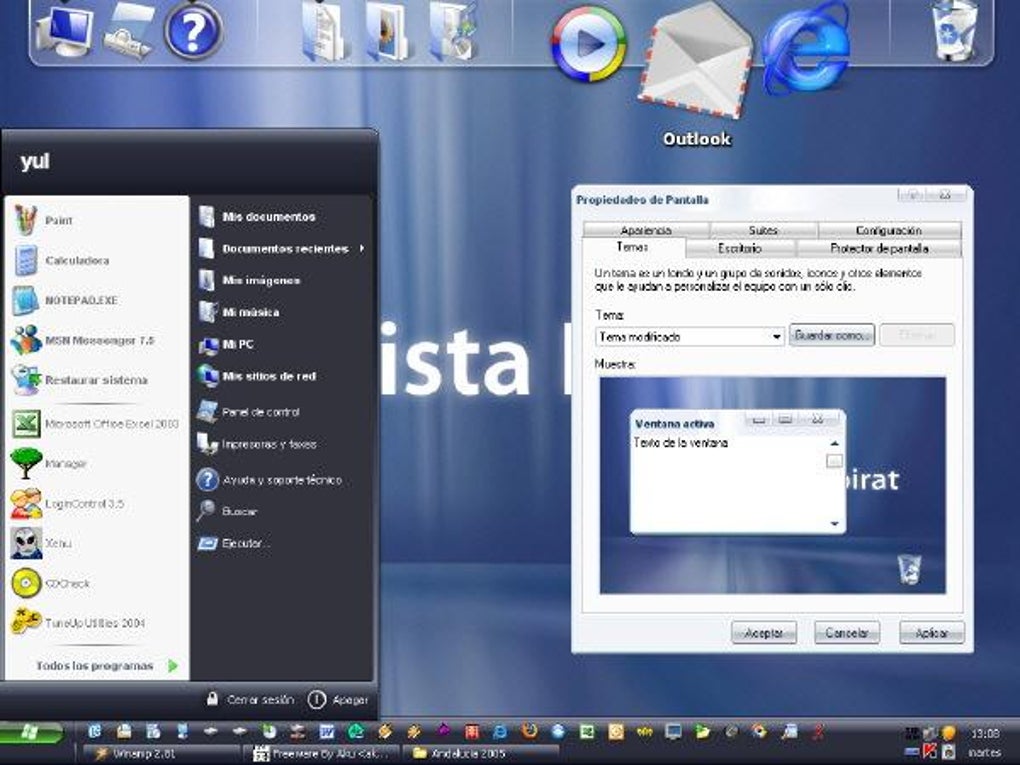The height and width of the screenshot is (765, 1020).
Task: Click Aceptar in Propiedades de Pantalla
Action: 764,632
